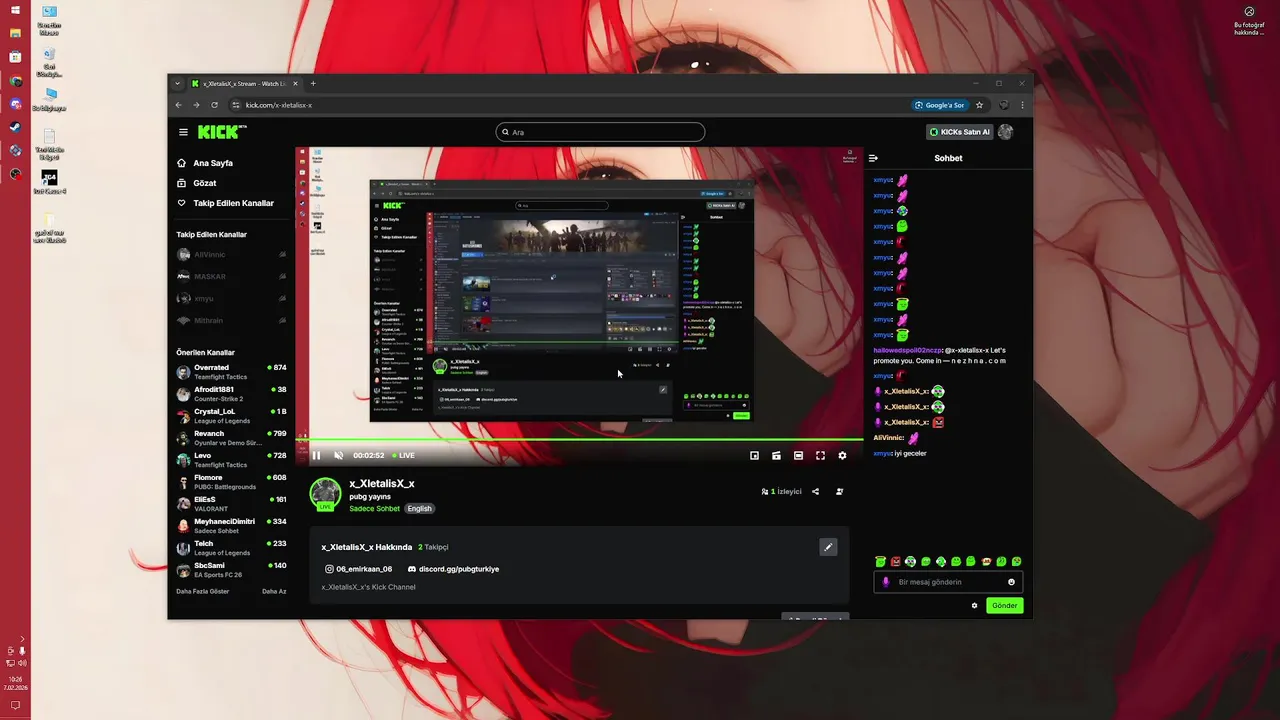The image size is (1280, 720).
Task: Open followed channel Mithrain
Action: click(x=231, y=320)
